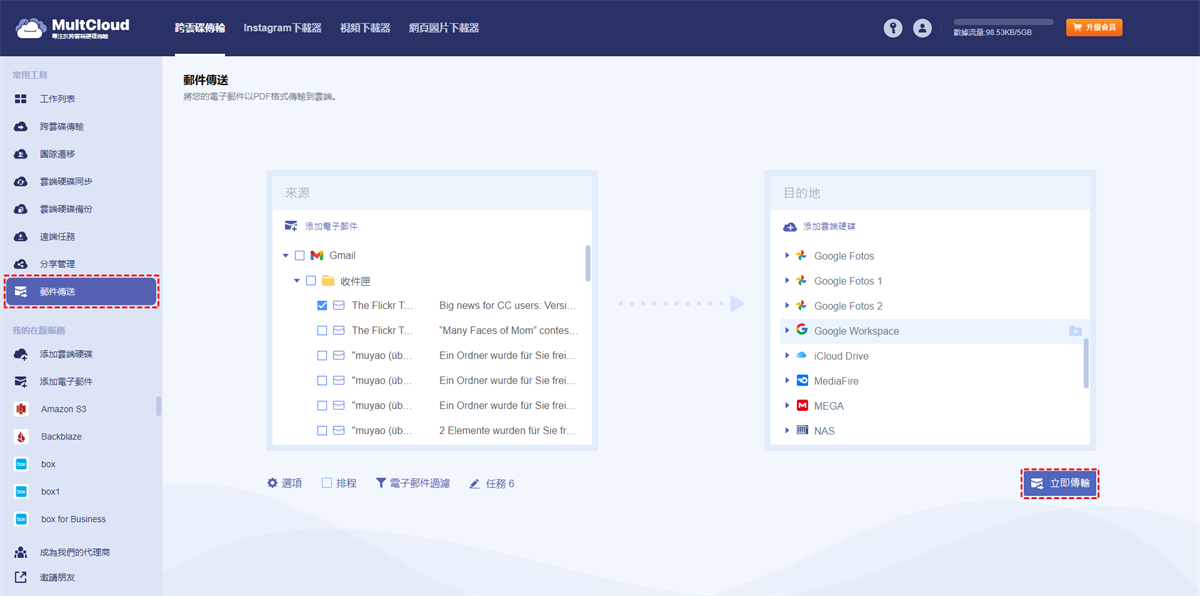Check the Gmail account checkbox
Viewport: 1200px width, 596px height.
click(300, 256)
